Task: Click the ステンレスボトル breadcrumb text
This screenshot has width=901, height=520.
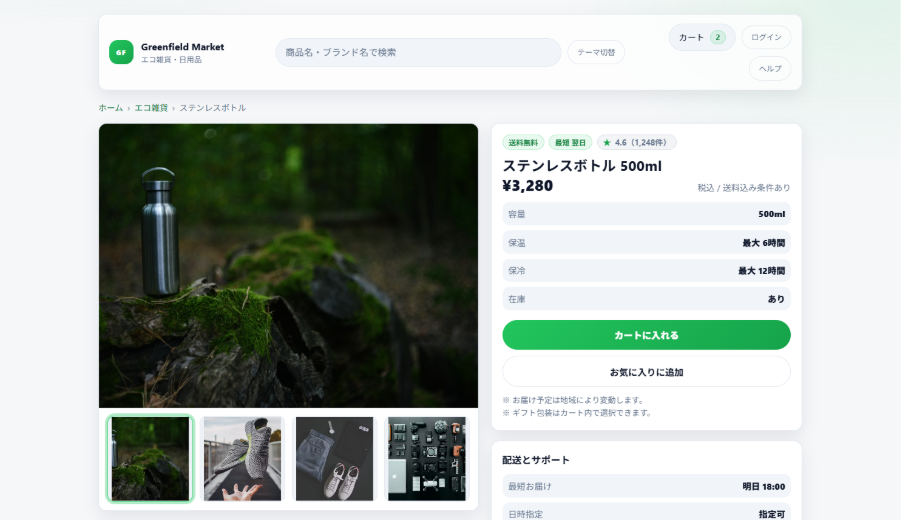Action: (x=213, y=108)
